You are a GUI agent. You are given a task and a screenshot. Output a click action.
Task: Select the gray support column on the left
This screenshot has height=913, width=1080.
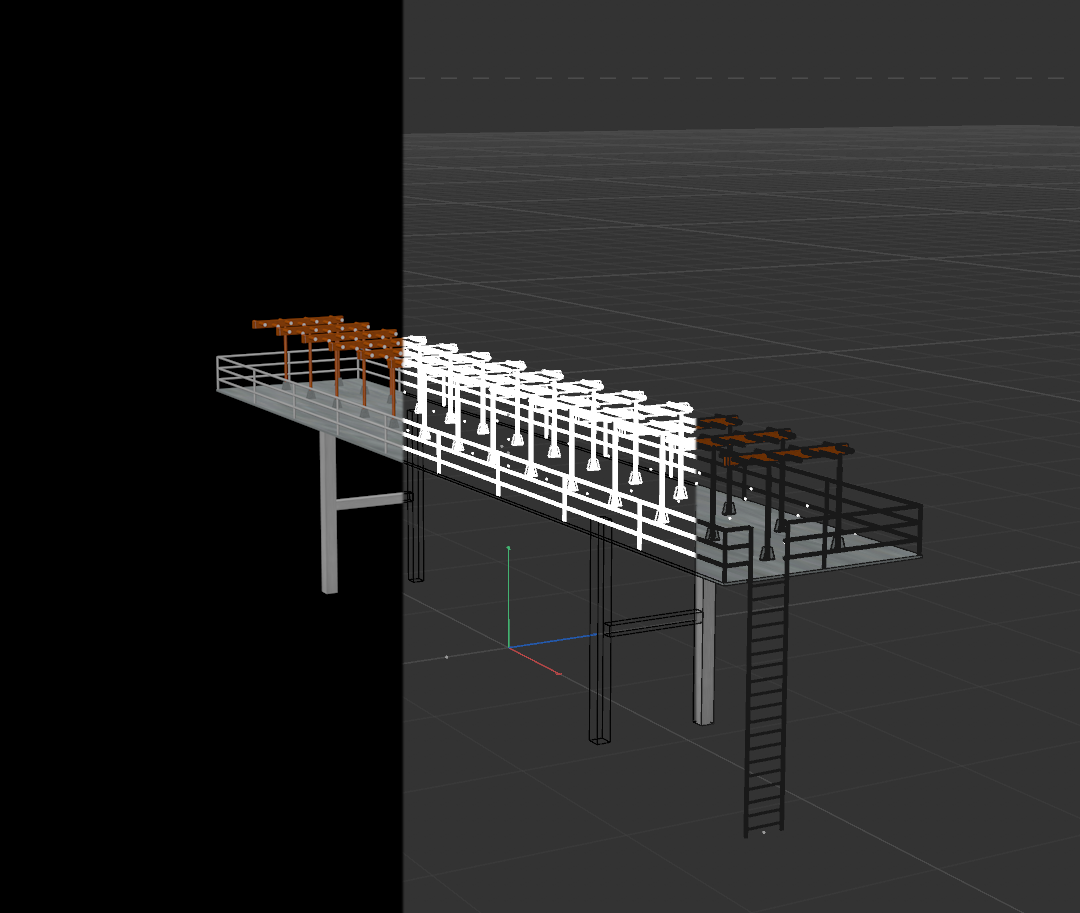tap(329, 512)
